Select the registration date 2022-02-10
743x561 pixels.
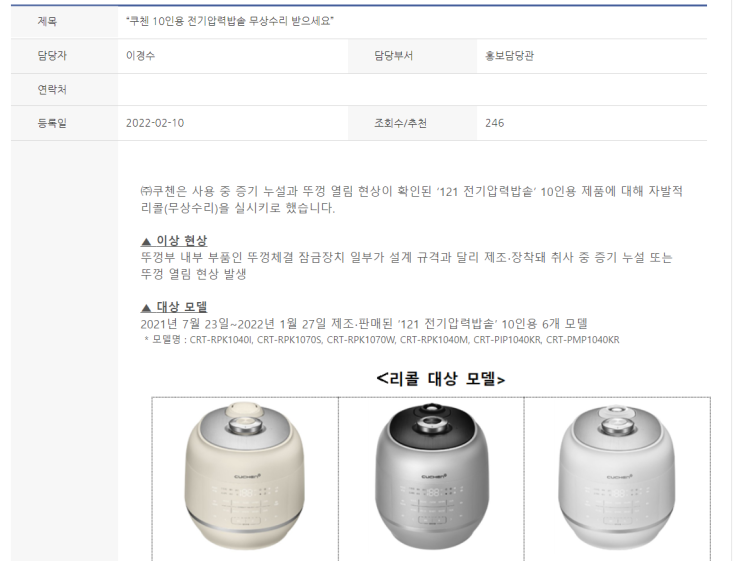155,123
